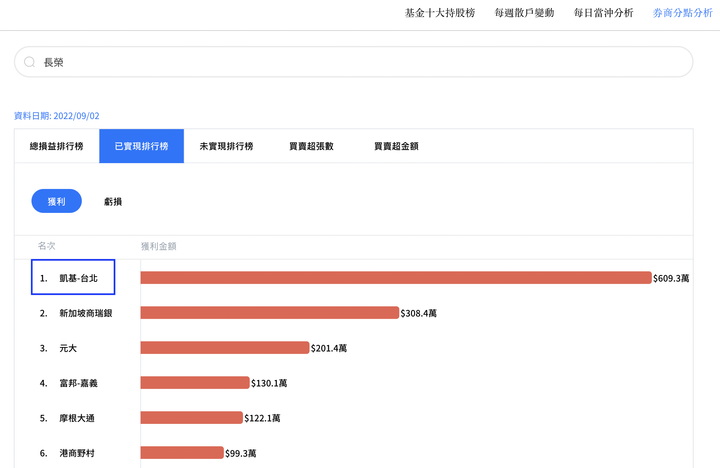Screen dimensions: 720x468
Task: Click the 獲利金額 column header
Action: pyautogui.click(x=158, y=246)
